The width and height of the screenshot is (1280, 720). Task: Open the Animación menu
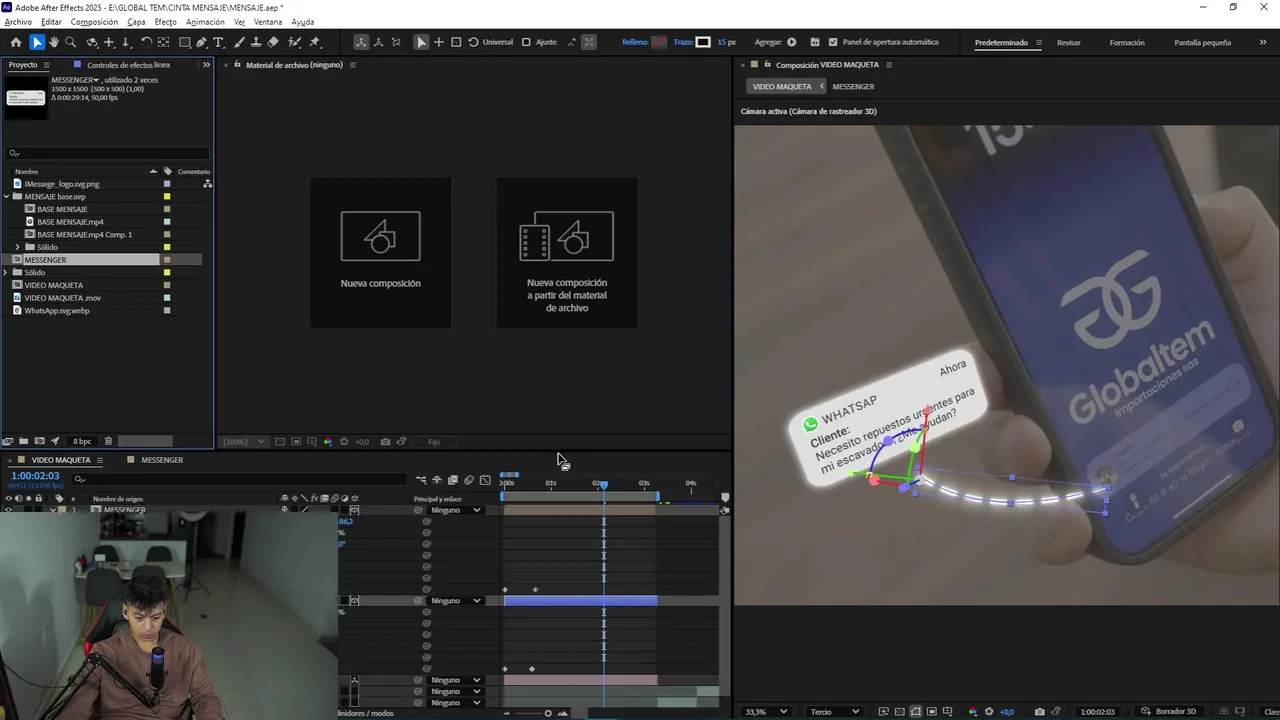click(x=205, y=21)
